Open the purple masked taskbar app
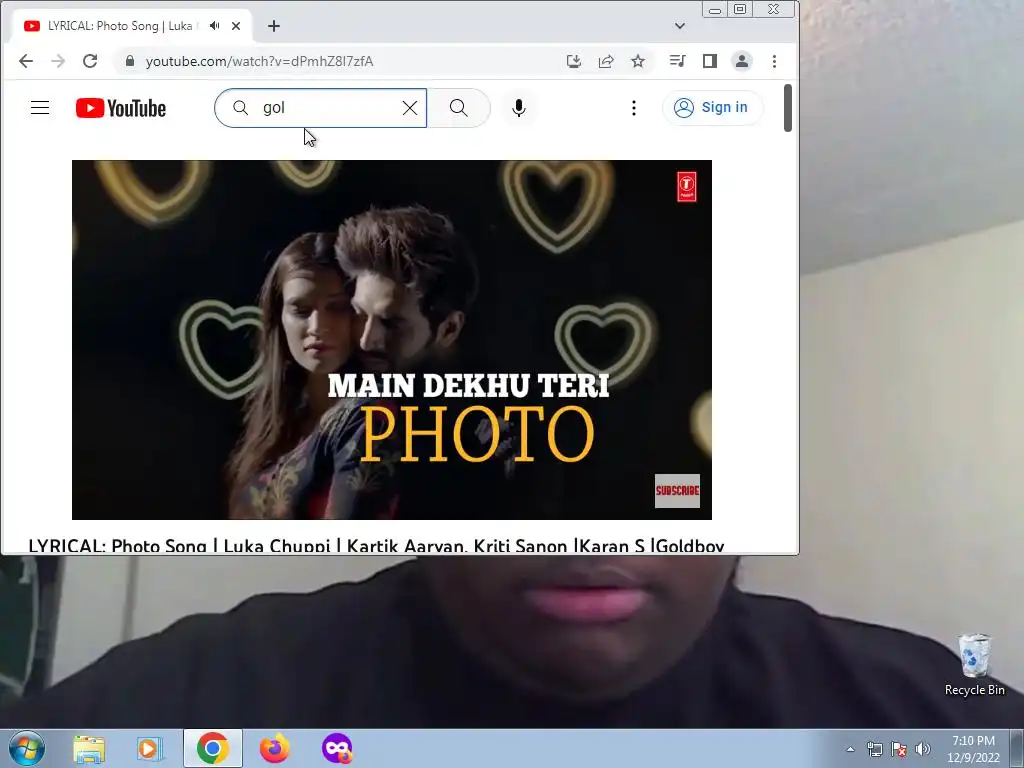The image size is (1024, 768). [x=337, y=748]
